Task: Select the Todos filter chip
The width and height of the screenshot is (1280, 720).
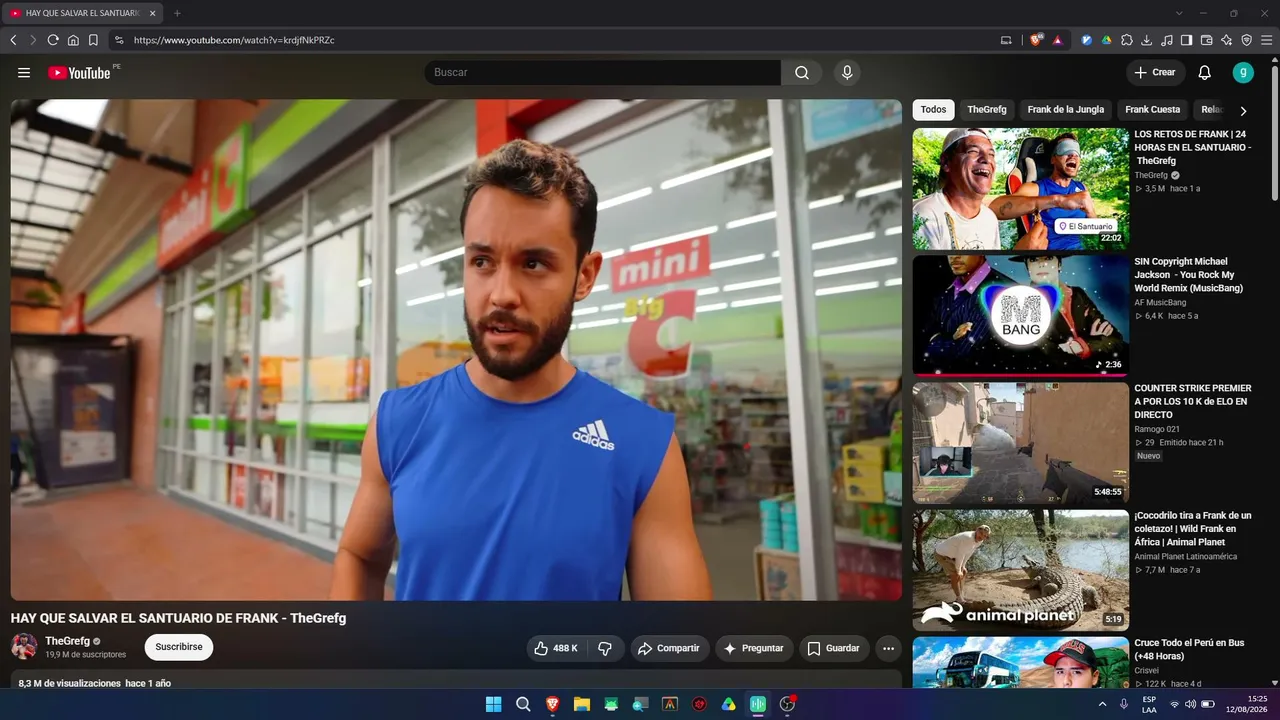Action: tap(933, 110)
